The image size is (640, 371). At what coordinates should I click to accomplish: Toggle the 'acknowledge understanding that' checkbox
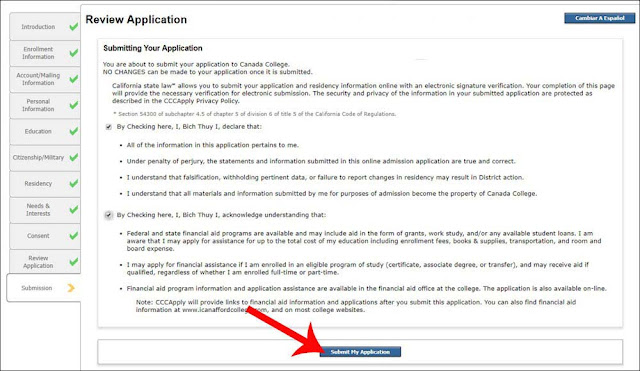point(109,215)
